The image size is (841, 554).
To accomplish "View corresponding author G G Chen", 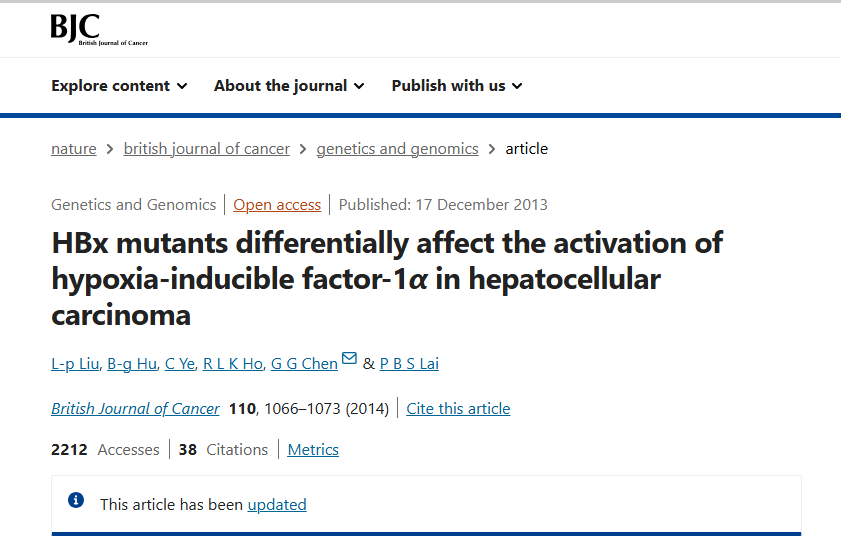I will (x=304, y=364).
